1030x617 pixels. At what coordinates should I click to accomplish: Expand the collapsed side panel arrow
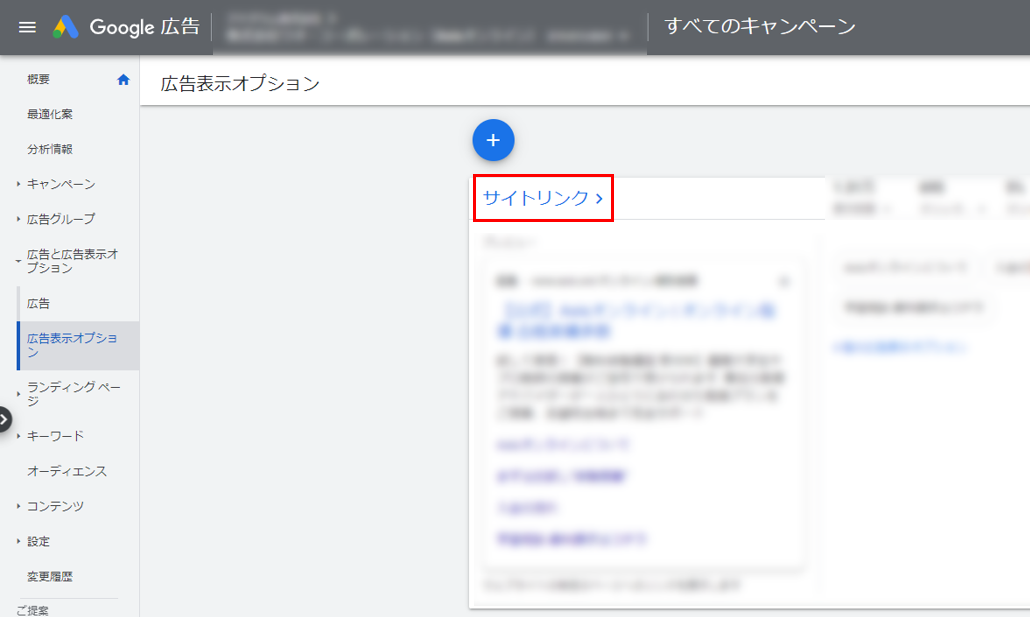[x=4, y=419]
